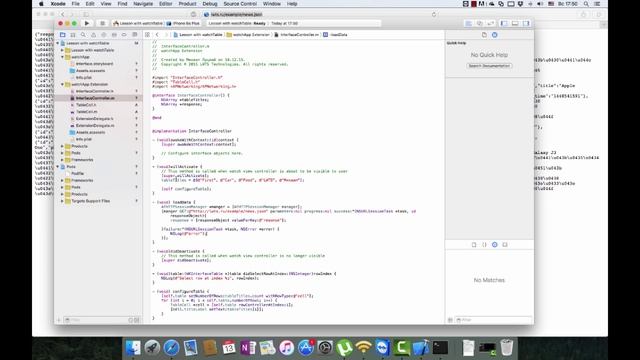This screenshot has width=640, height=360.
Task: Select InterfaceController.m file
Action: 95,98
